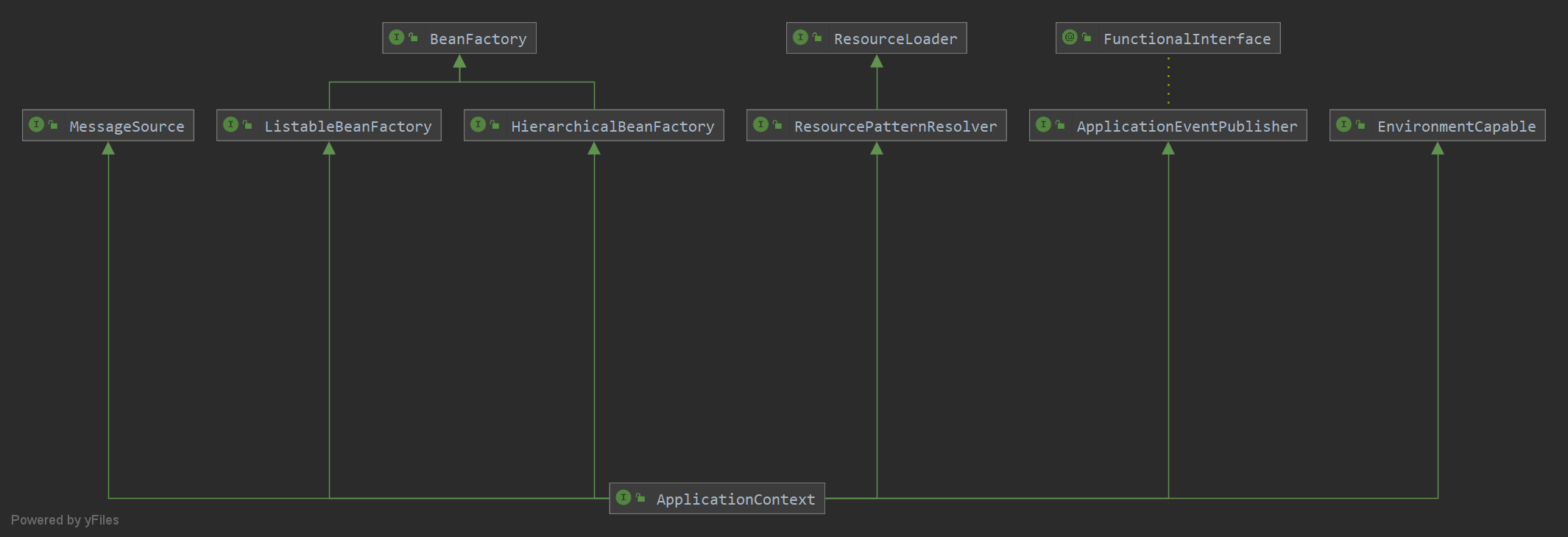Select the ApplicationContext label text
Image resolution: width=1568 pixels, height=537 pixels.
coord(736,499)
